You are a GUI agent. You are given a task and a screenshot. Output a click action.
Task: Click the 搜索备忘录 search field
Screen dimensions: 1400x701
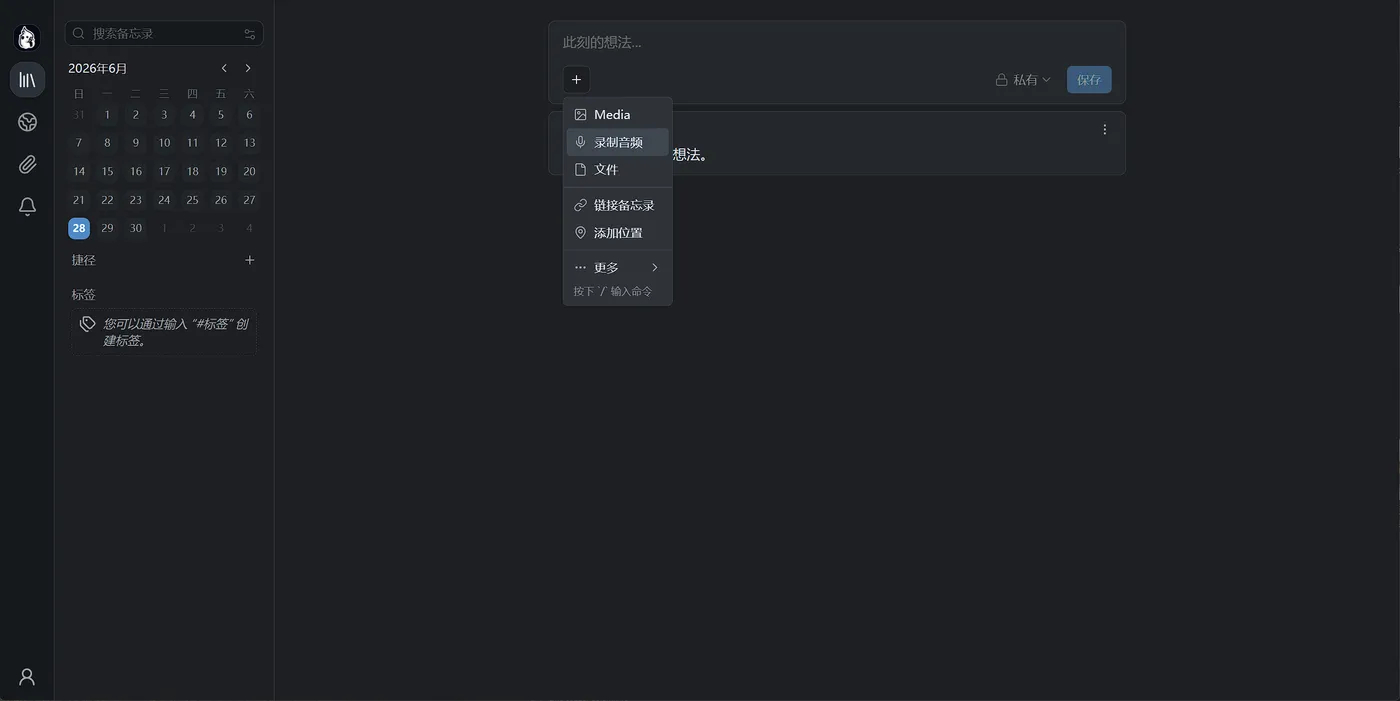(164, 34)
